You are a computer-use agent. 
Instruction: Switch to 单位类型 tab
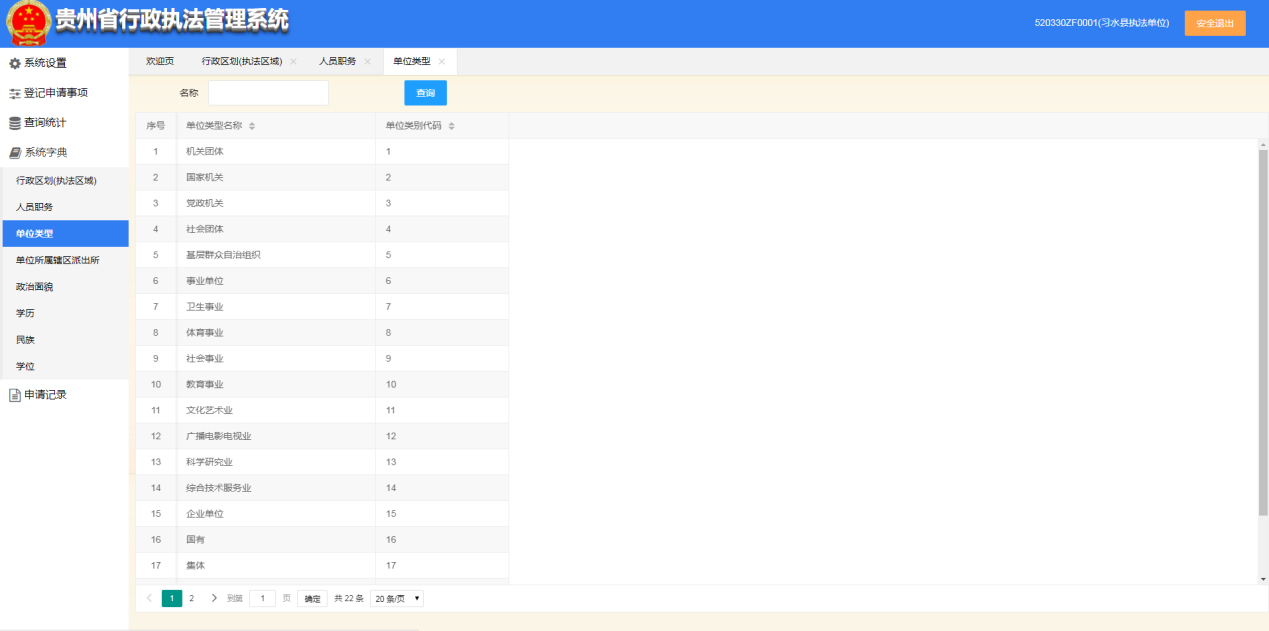coord(412,62)
